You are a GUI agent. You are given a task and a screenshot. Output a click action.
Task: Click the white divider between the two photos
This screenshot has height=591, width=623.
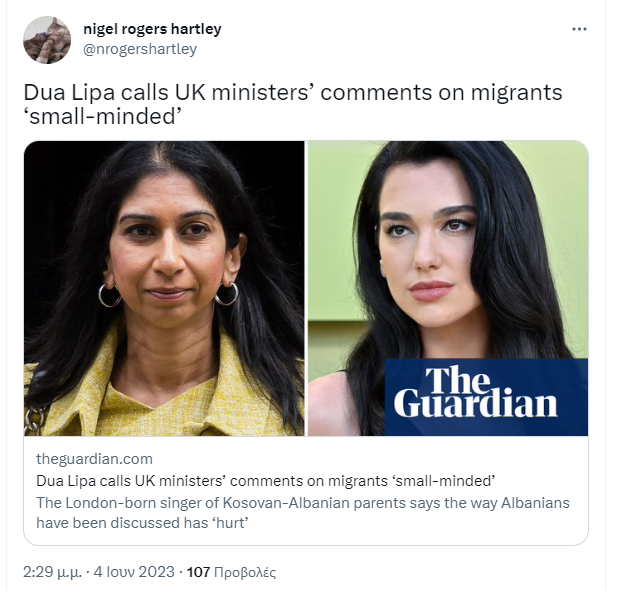[306, 288]
